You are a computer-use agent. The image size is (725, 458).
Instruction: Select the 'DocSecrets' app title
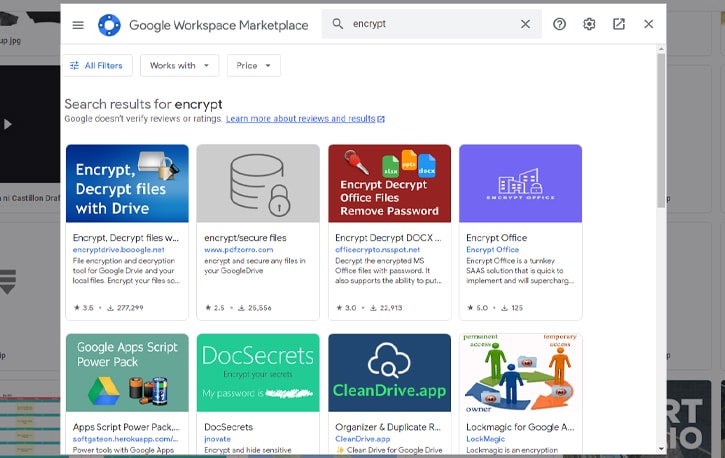click(228, 427)
